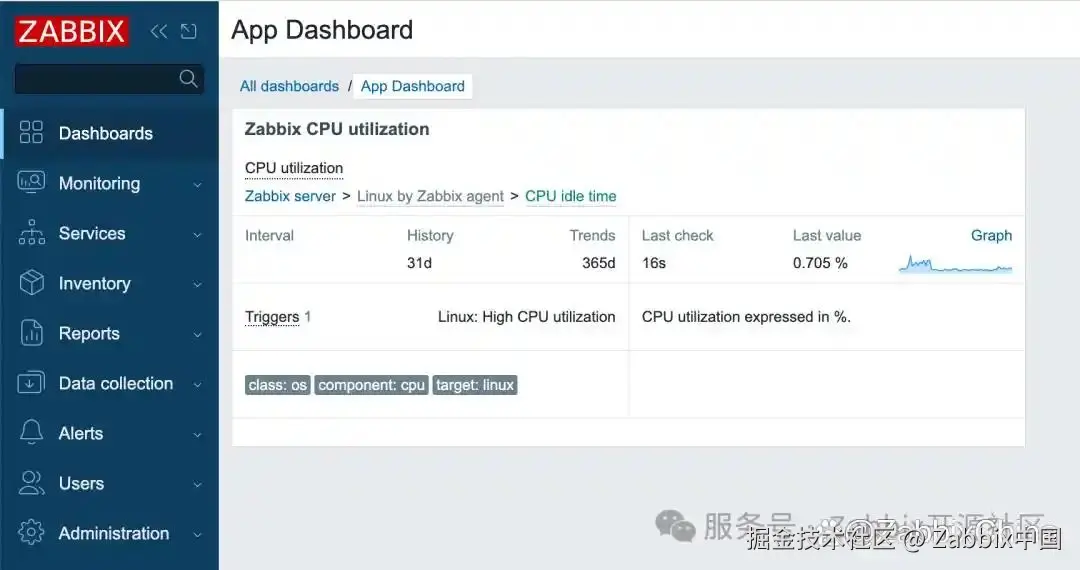Expand the Data collection menu chevron
1080x570 pixels.
(197, 384)
